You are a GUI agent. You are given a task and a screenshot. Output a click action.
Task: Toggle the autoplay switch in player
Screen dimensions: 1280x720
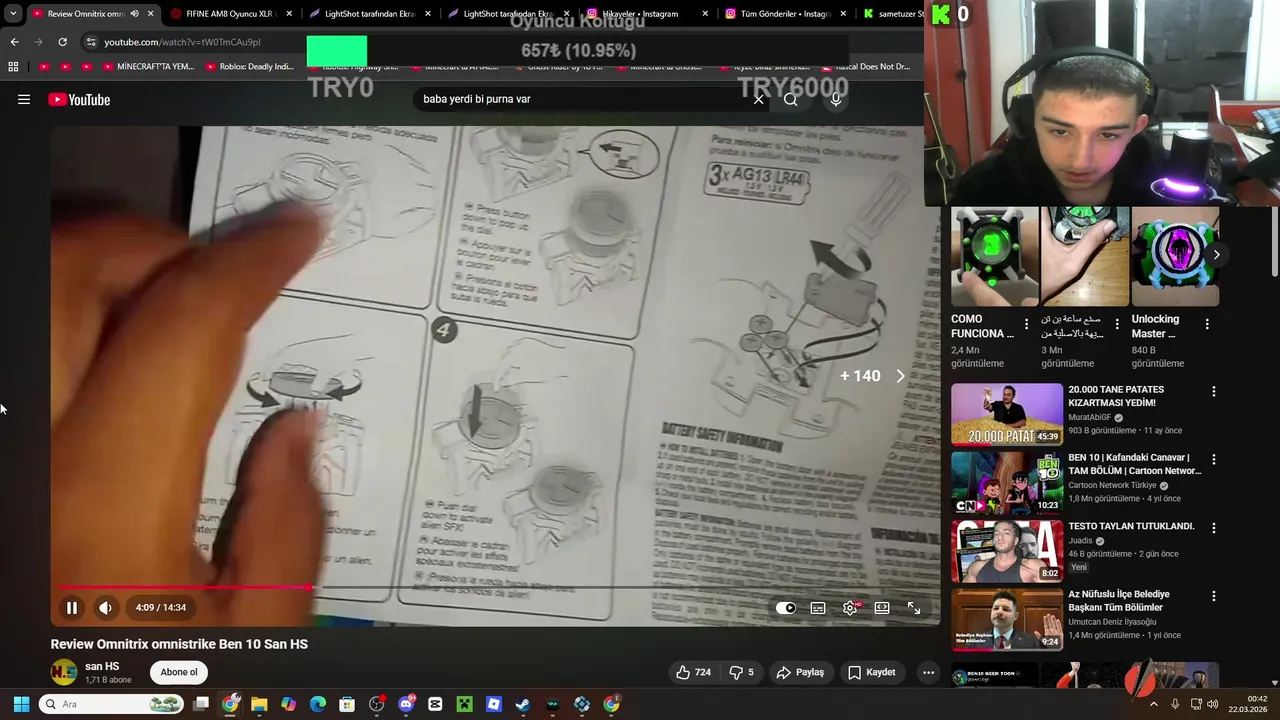pyautogui.click(x=786, y=608)
